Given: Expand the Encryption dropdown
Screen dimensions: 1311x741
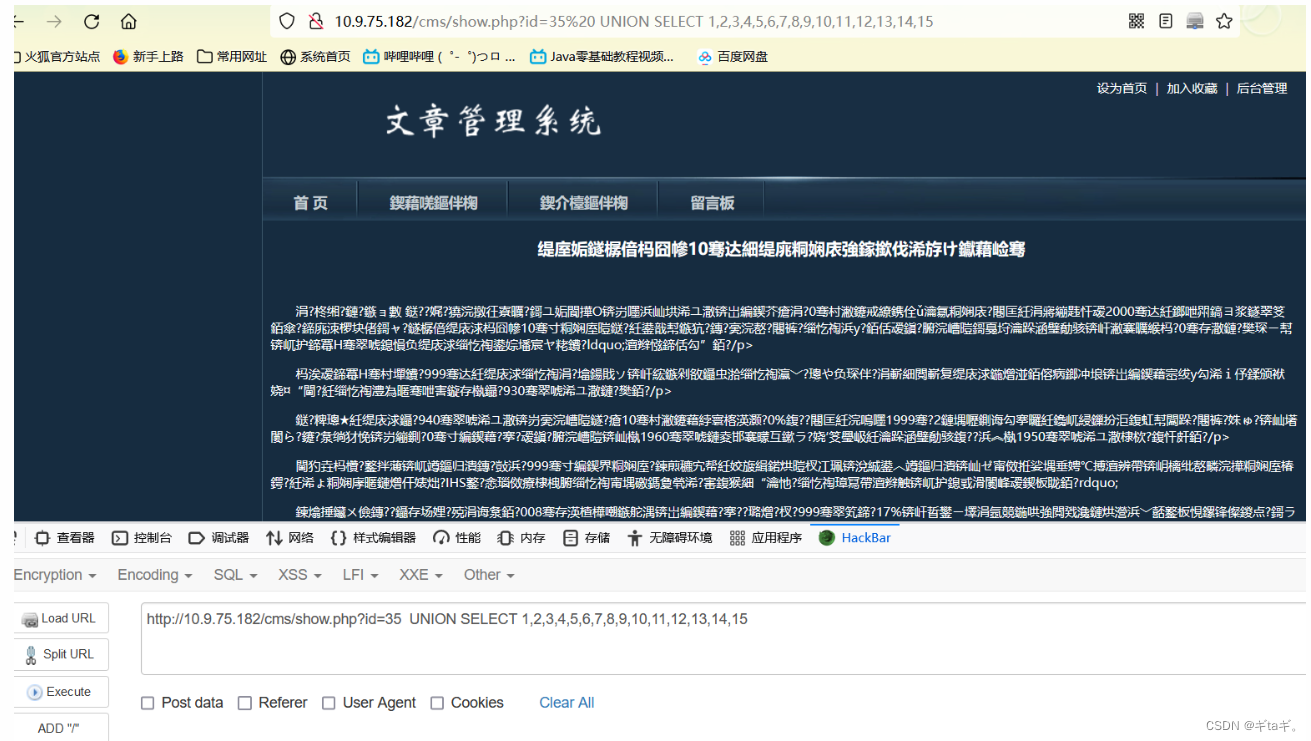Looking at the screenshot, I should click(x=50, y=574).
